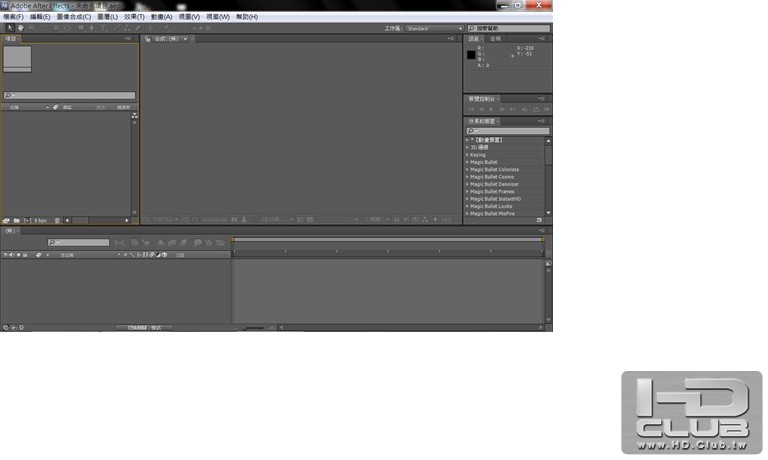Play the preview in Preview panel
This screenshot has width=768, height=460.
(x=491, y=109)
